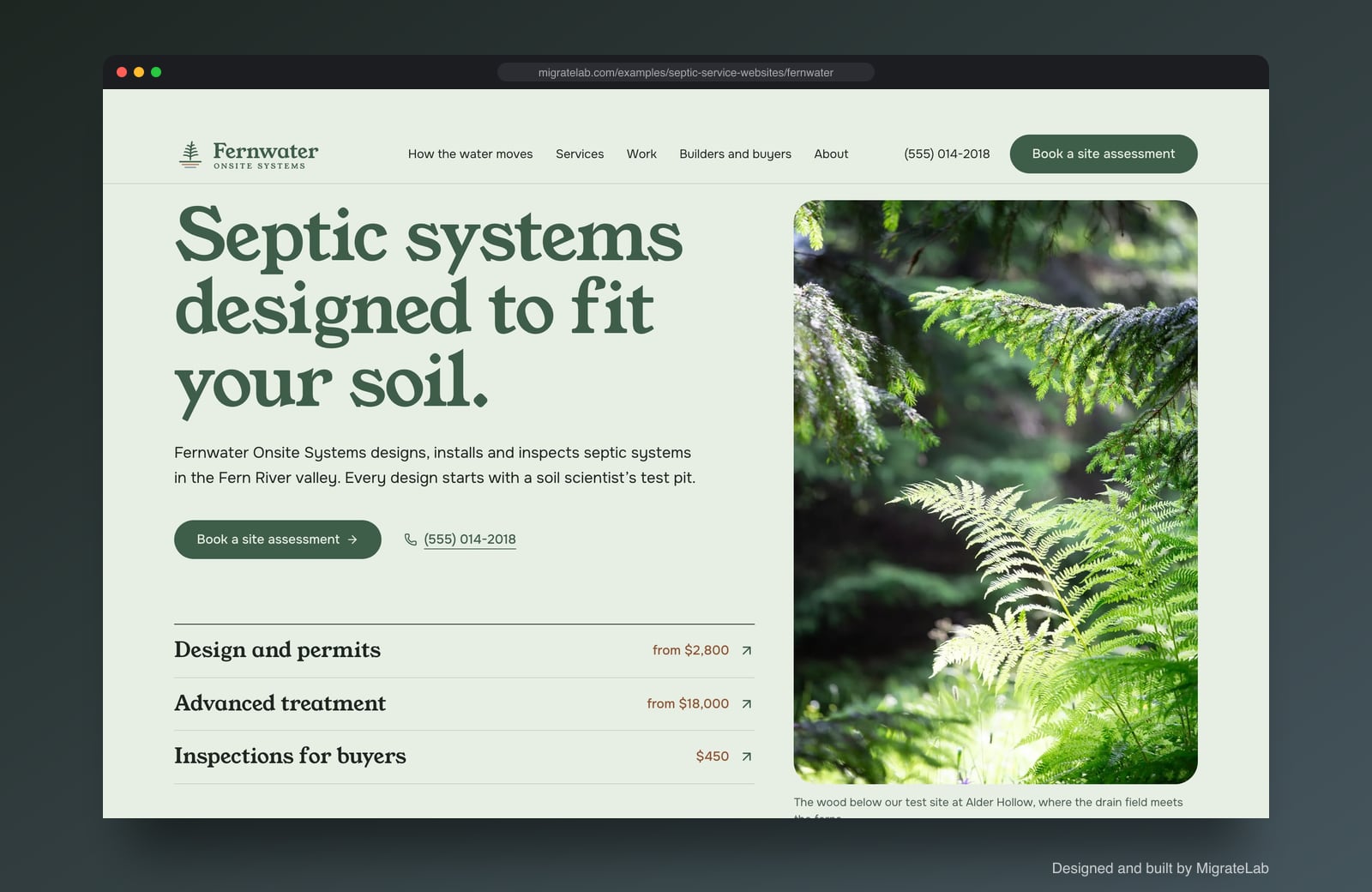The width and height of the screenshot is (1372, 892).
Task: Go to the Work page
Action: (x=641, y=154)
